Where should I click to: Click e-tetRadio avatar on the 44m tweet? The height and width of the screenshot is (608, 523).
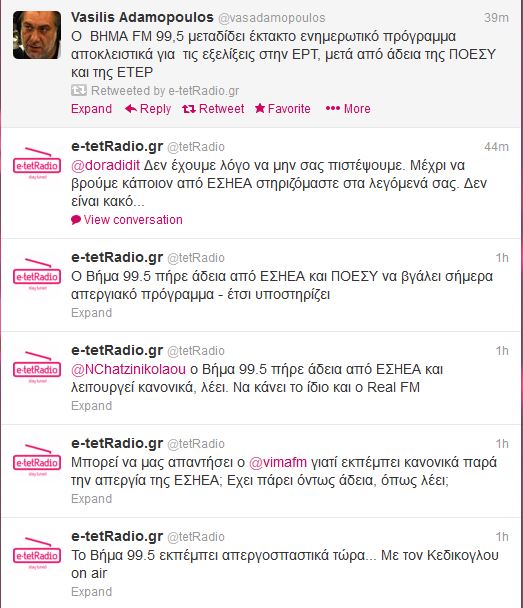tap(37, 164)
